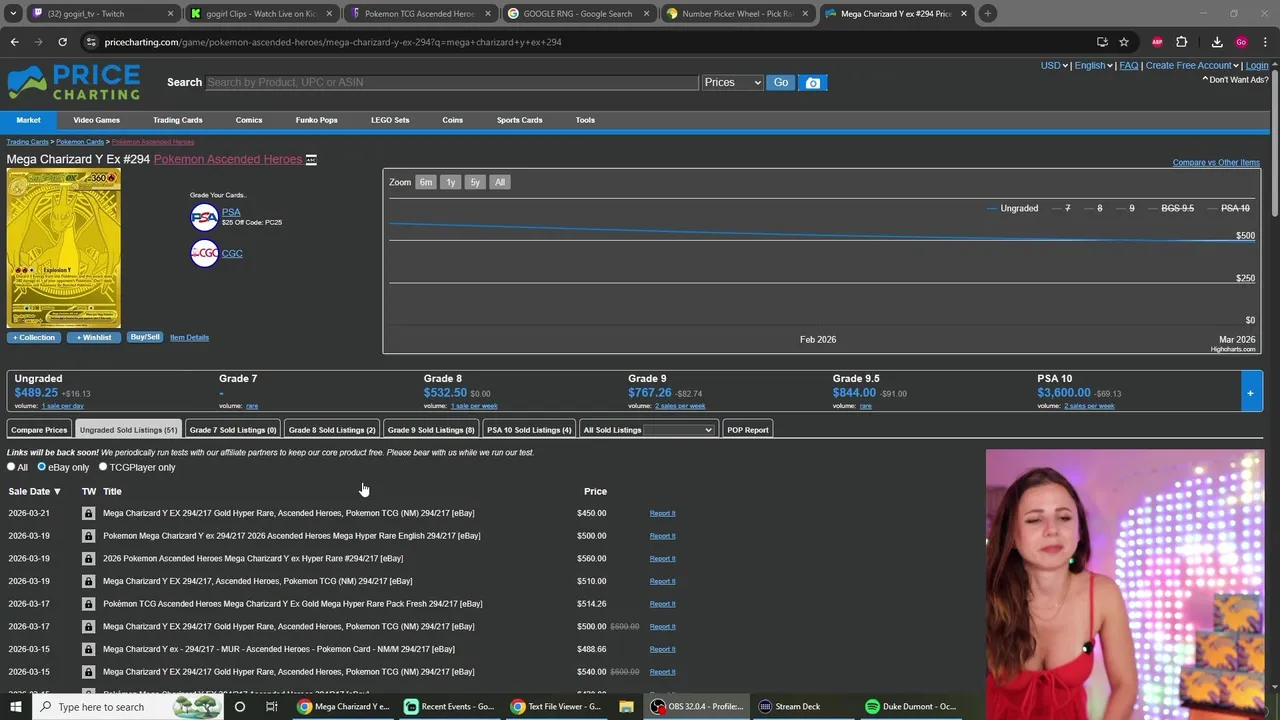Click Report It for the $450.00 listing
The image size is (1280, 720).
(662, 513)
